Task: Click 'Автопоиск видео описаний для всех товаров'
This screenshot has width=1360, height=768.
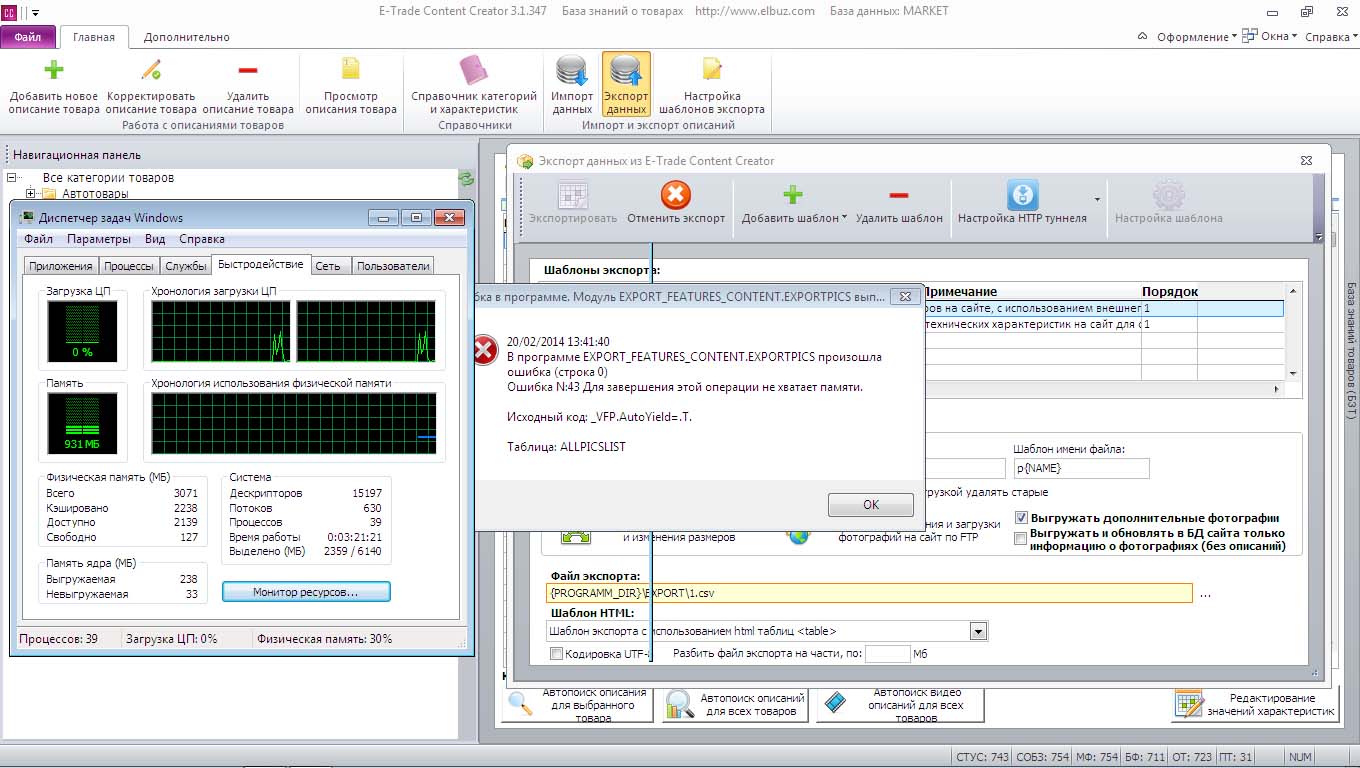Action: coord(899,704)
